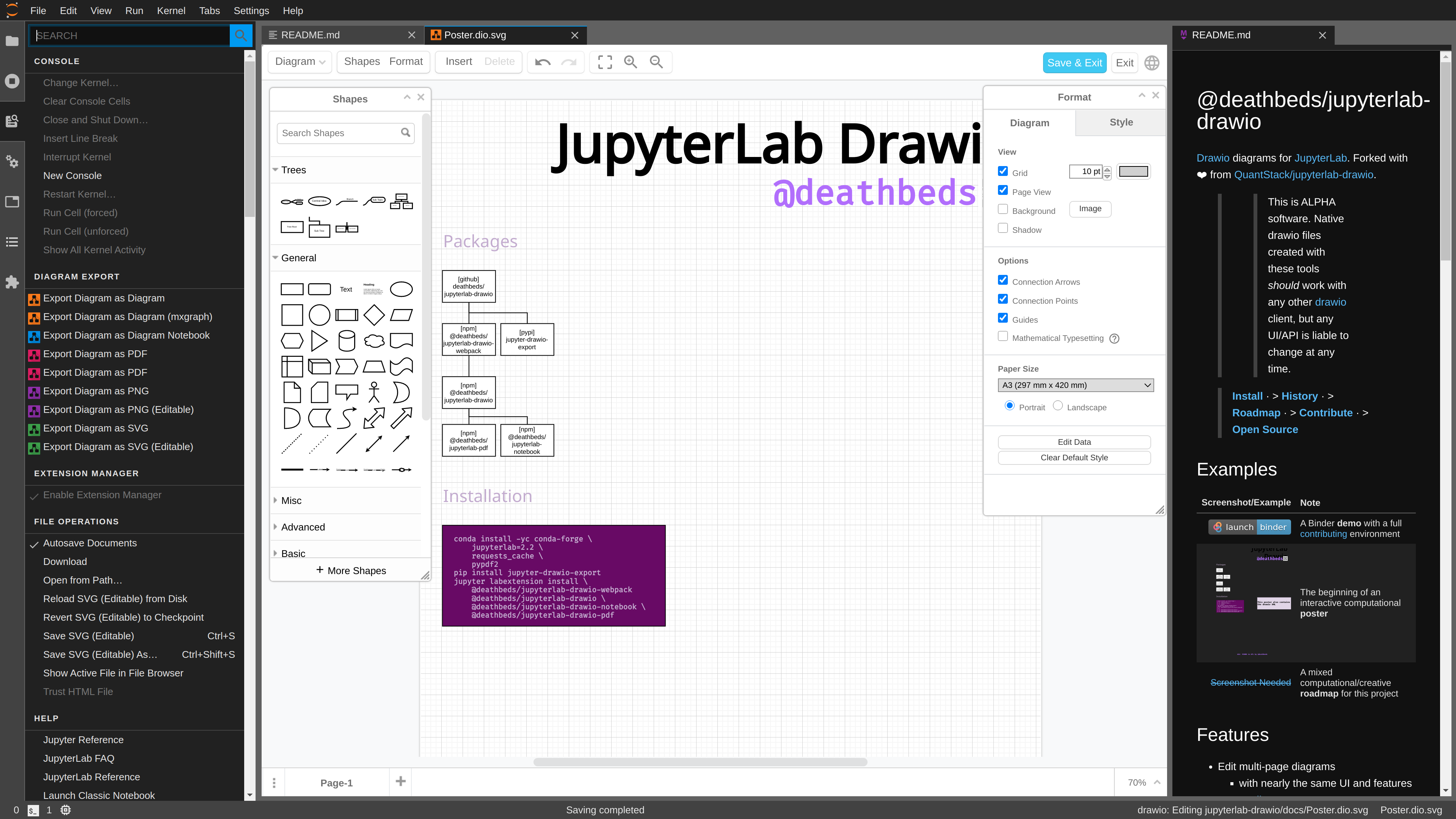Click the Search Shapes magnifier icon

405,132
